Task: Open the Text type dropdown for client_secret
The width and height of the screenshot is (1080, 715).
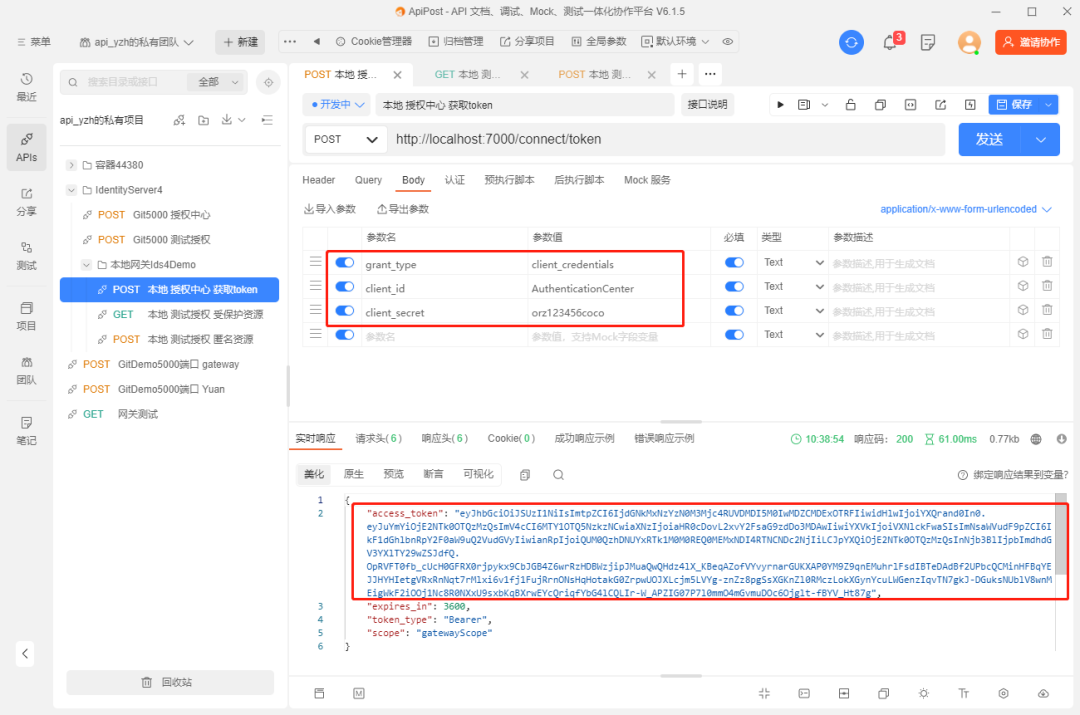Action: pos(793,311)
